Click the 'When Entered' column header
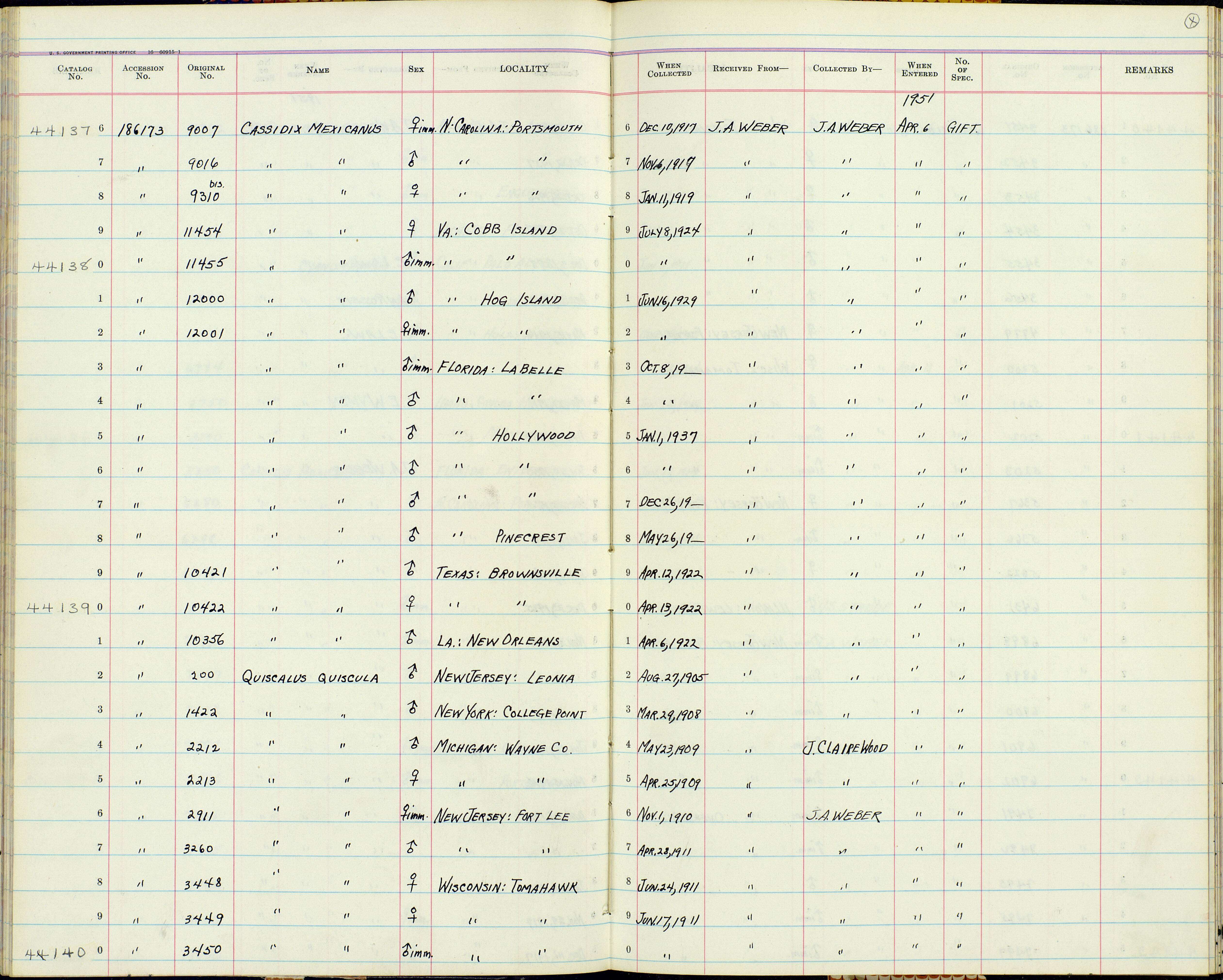This screenshot has width=1223, height=980. 920,70
